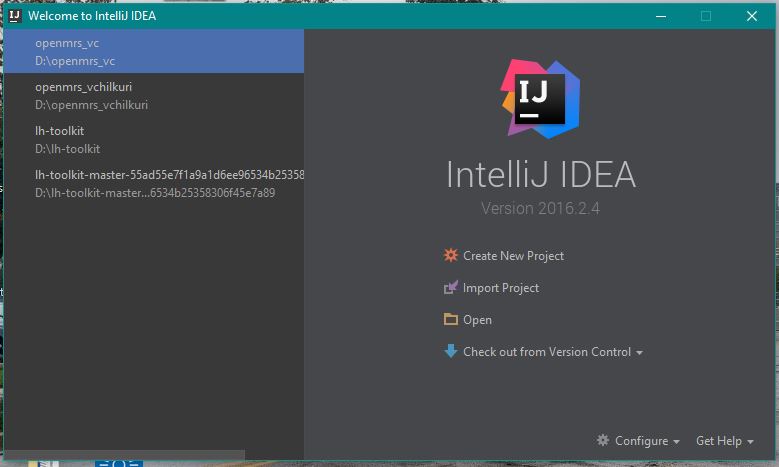Open the lh-toolkit recent project
This screenshot has width=779, height=467.
pyautogui.click(x=154, y=140)
